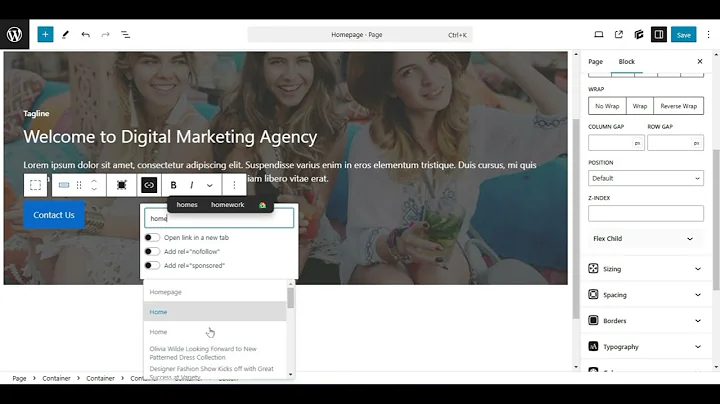
Task: Choose the Homepage link suggestion
Action: (215, 292)
